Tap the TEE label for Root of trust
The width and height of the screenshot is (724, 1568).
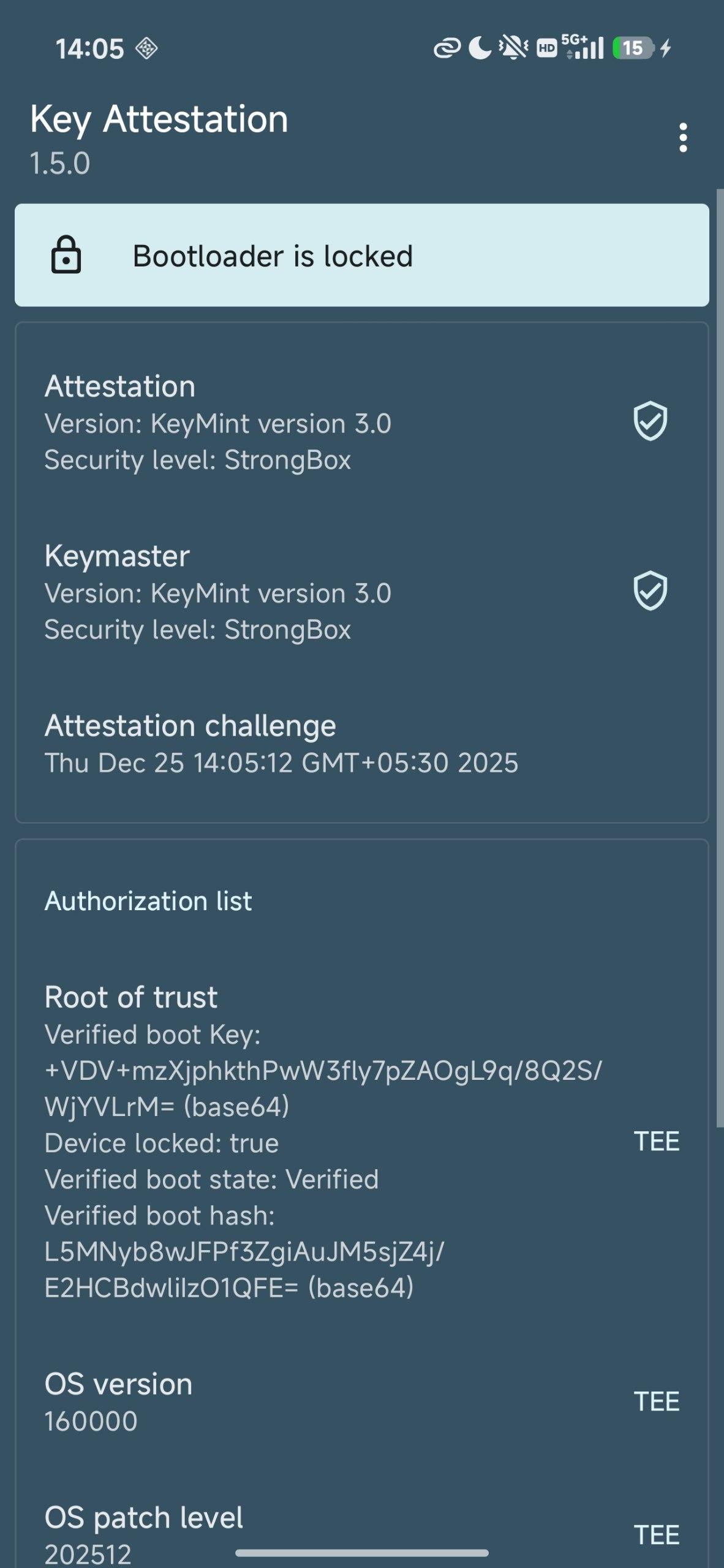pyautogui.click(x=656, y=1142)
